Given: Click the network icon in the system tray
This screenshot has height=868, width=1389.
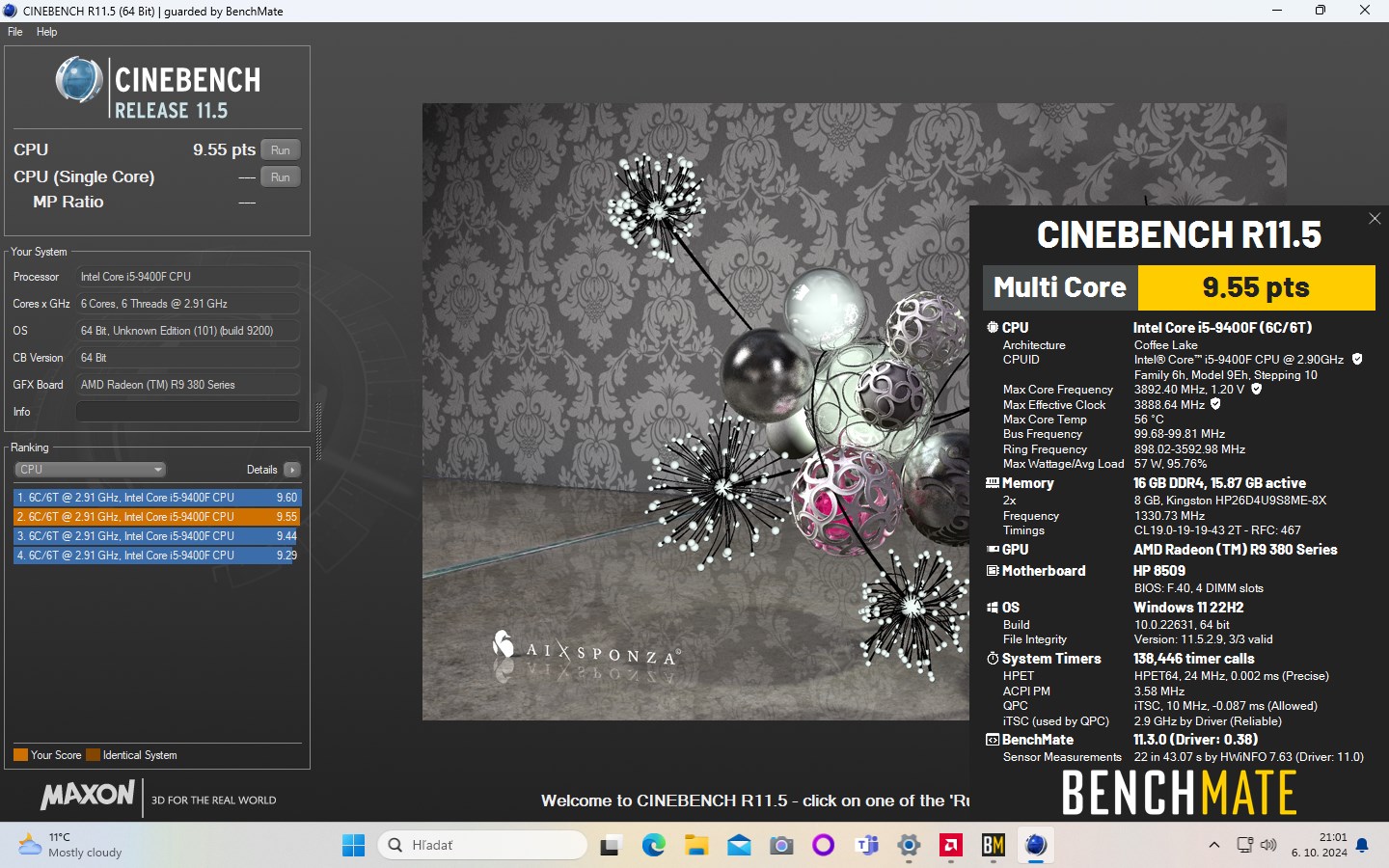Looking at the screenshot, I should 1245,846.
